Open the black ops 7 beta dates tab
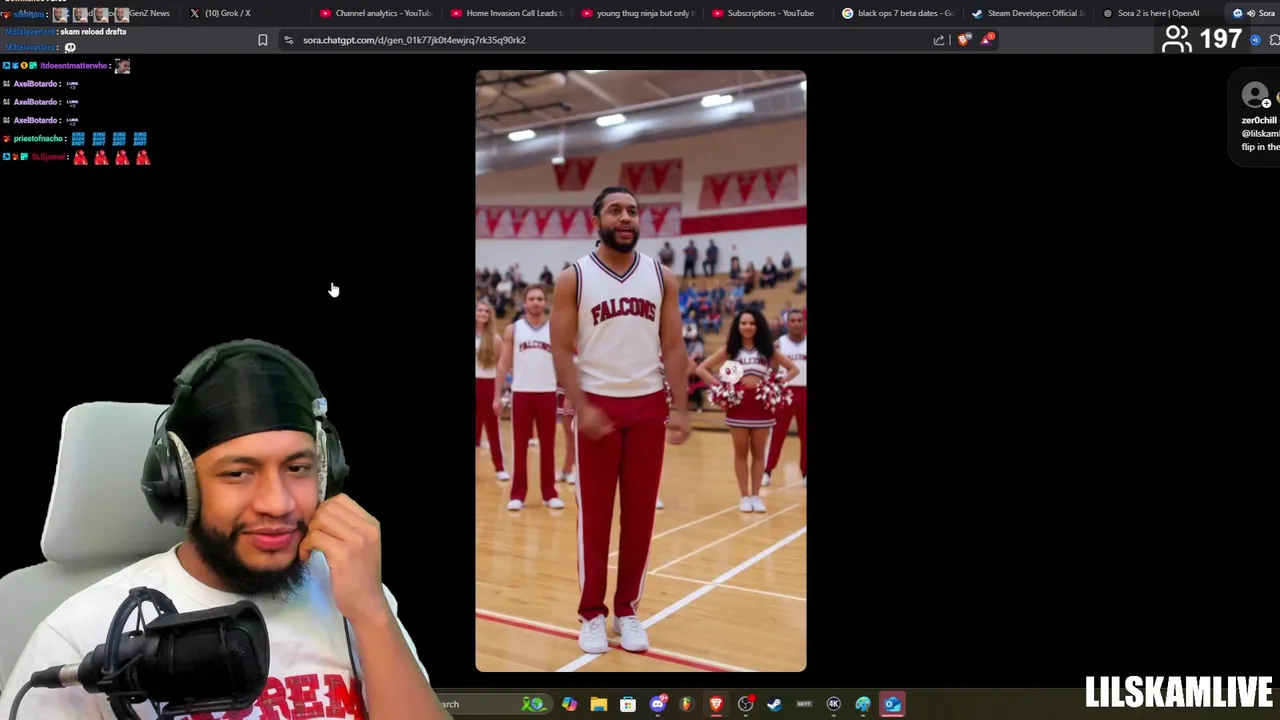1280x720 pixels. coord(899,13)
